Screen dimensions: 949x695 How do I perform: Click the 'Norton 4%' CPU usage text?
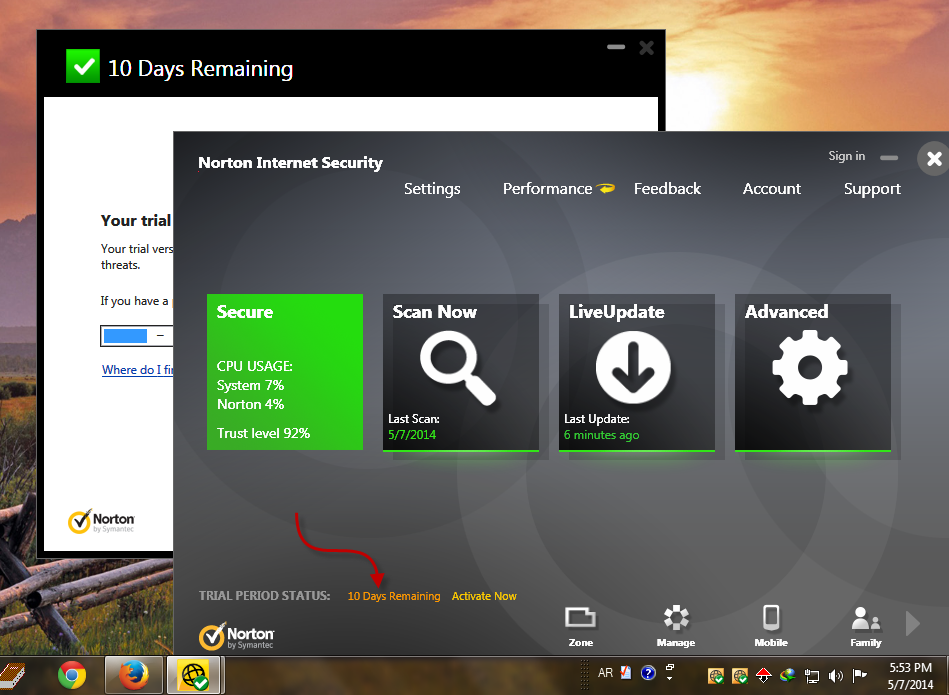pyautogui.click(x=251, y=404)
